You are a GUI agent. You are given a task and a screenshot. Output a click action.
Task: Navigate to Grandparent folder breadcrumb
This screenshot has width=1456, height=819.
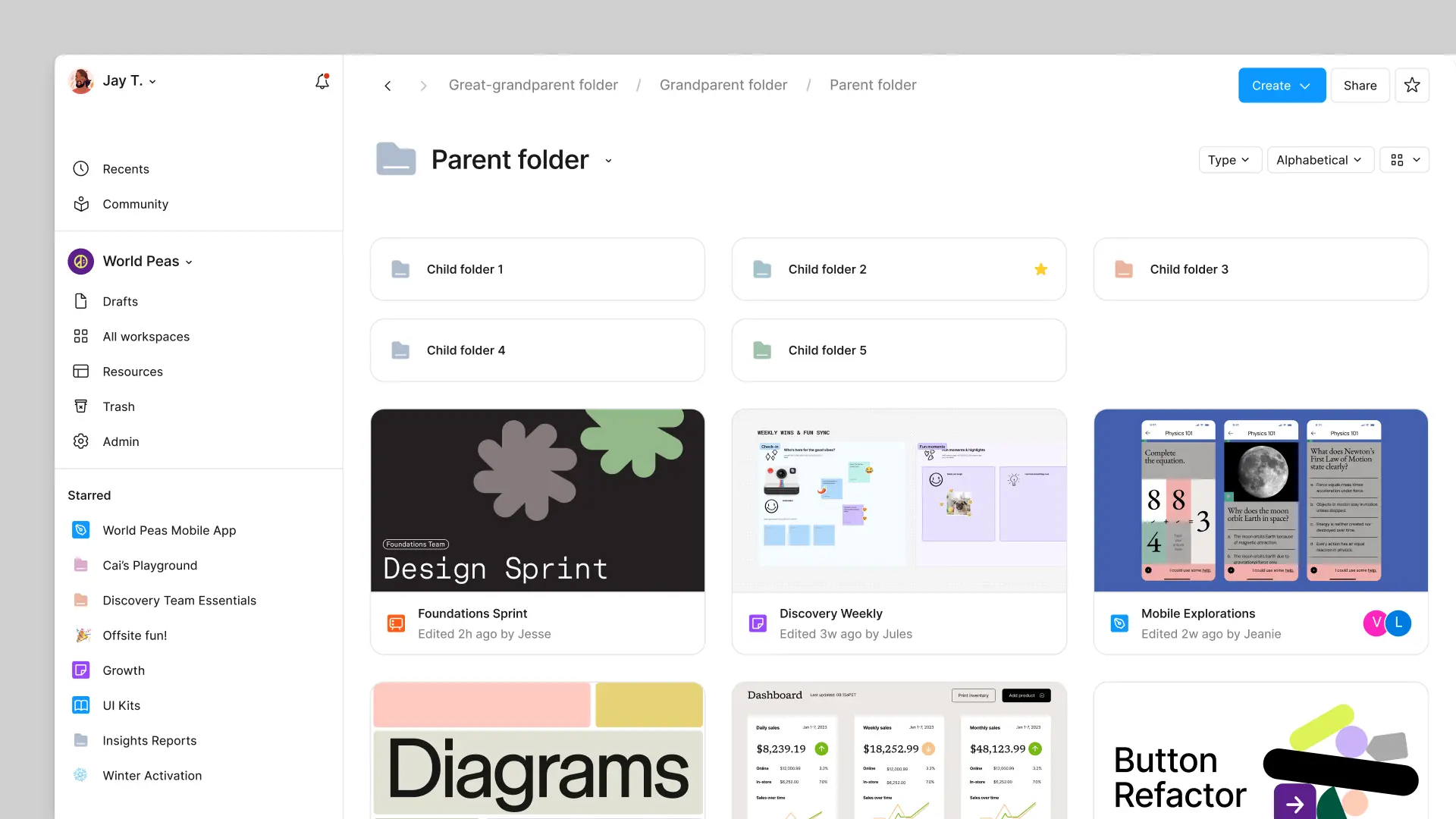[x=723, y=85]
